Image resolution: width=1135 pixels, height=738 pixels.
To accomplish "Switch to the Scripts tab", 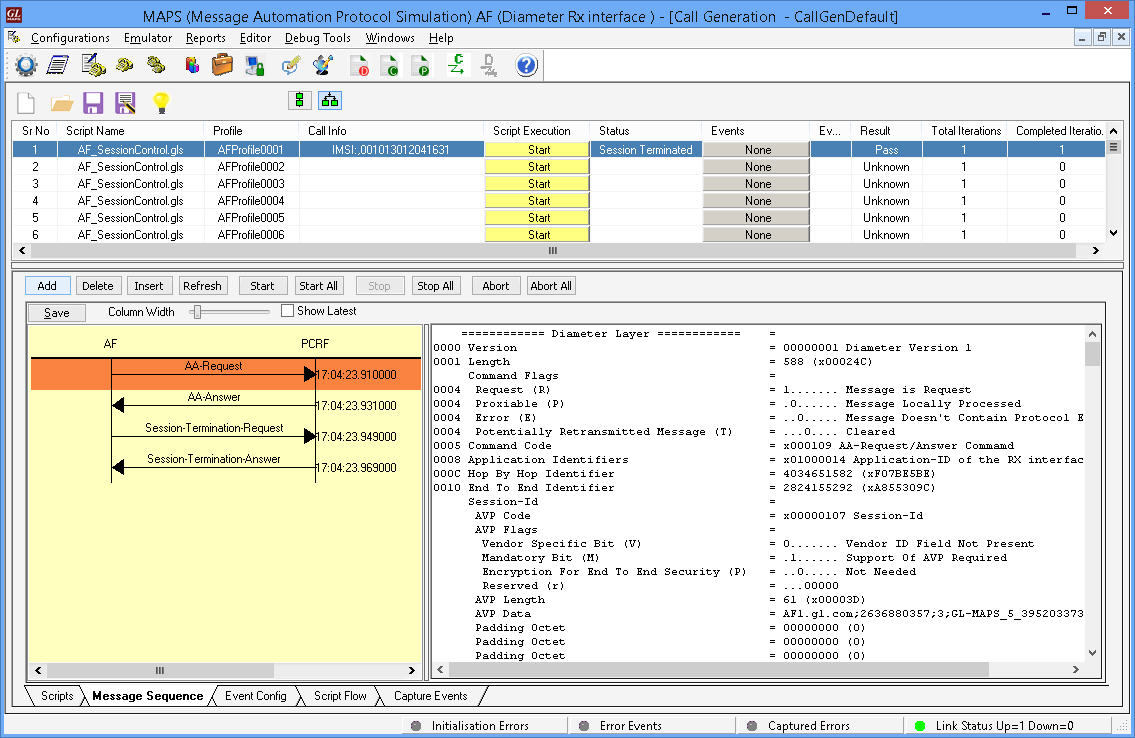I will tap(56, 696).
